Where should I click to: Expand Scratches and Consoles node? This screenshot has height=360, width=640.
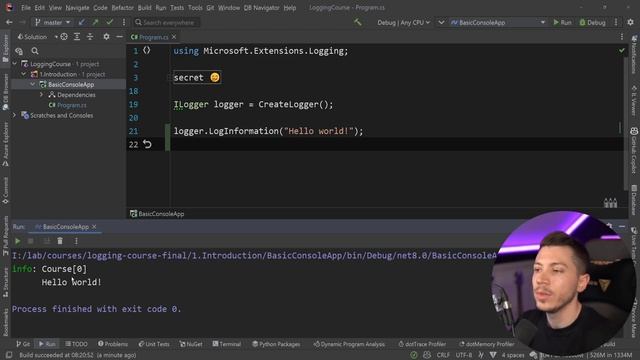tap(15, 116)
